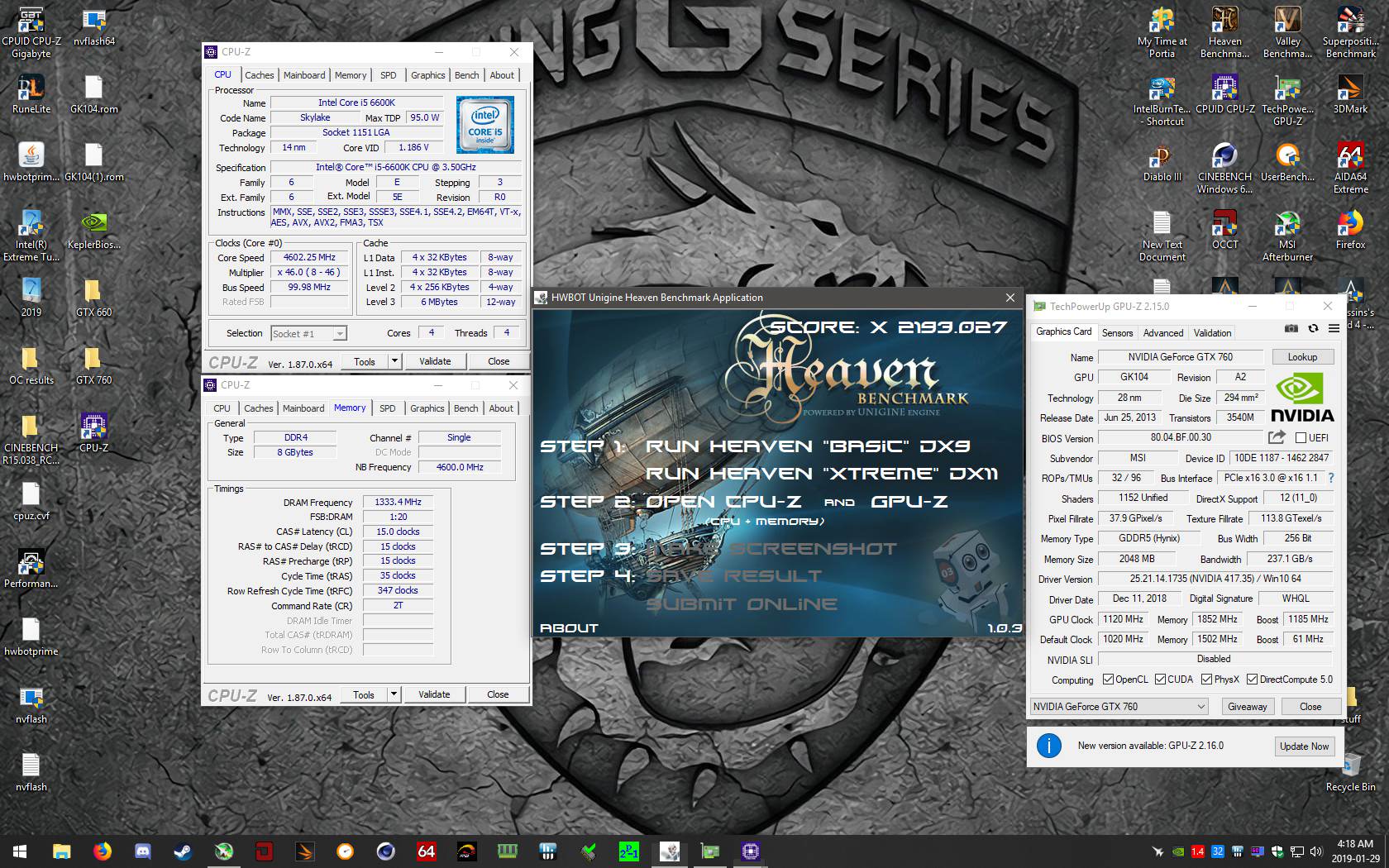Image resolution: width=1389 pixels, height=868 pixels.
Task: Open the Heaven Benchmark desktop shortcut
Action: pos(1224,33)
